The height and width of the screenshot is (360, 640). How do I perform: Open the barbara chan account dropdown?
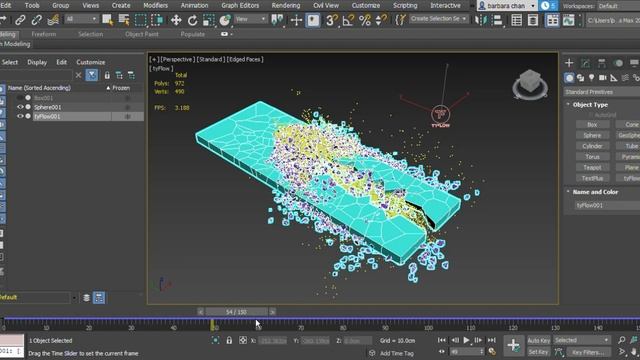pos(507,6)
